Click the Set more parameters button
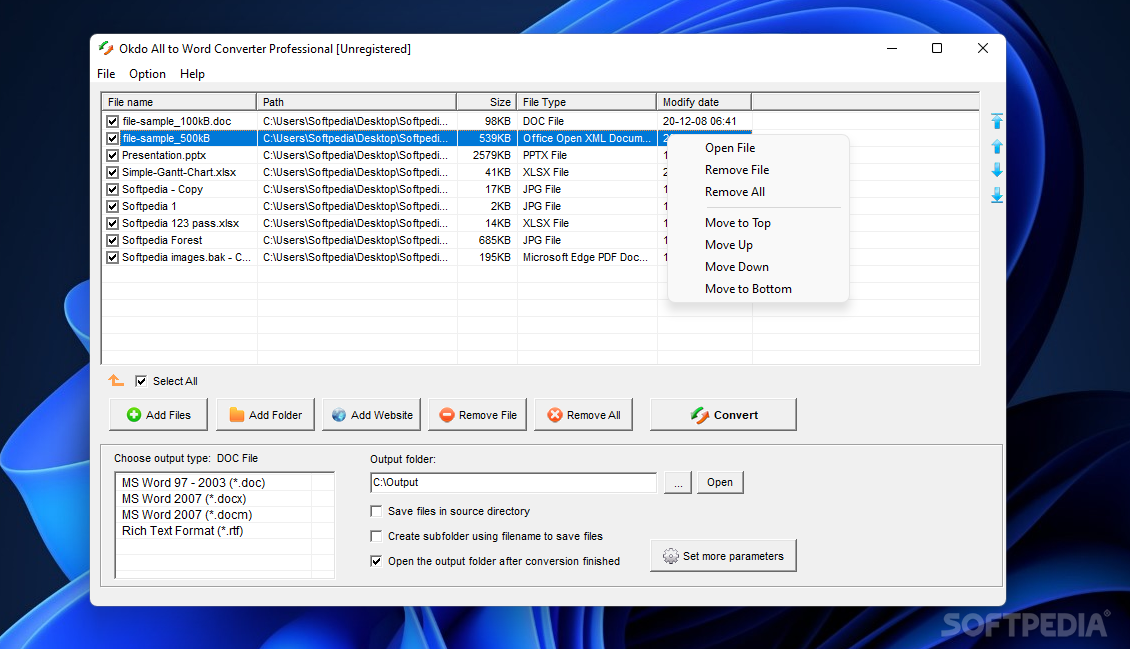The image size is (1130, 652). (724, 555)
